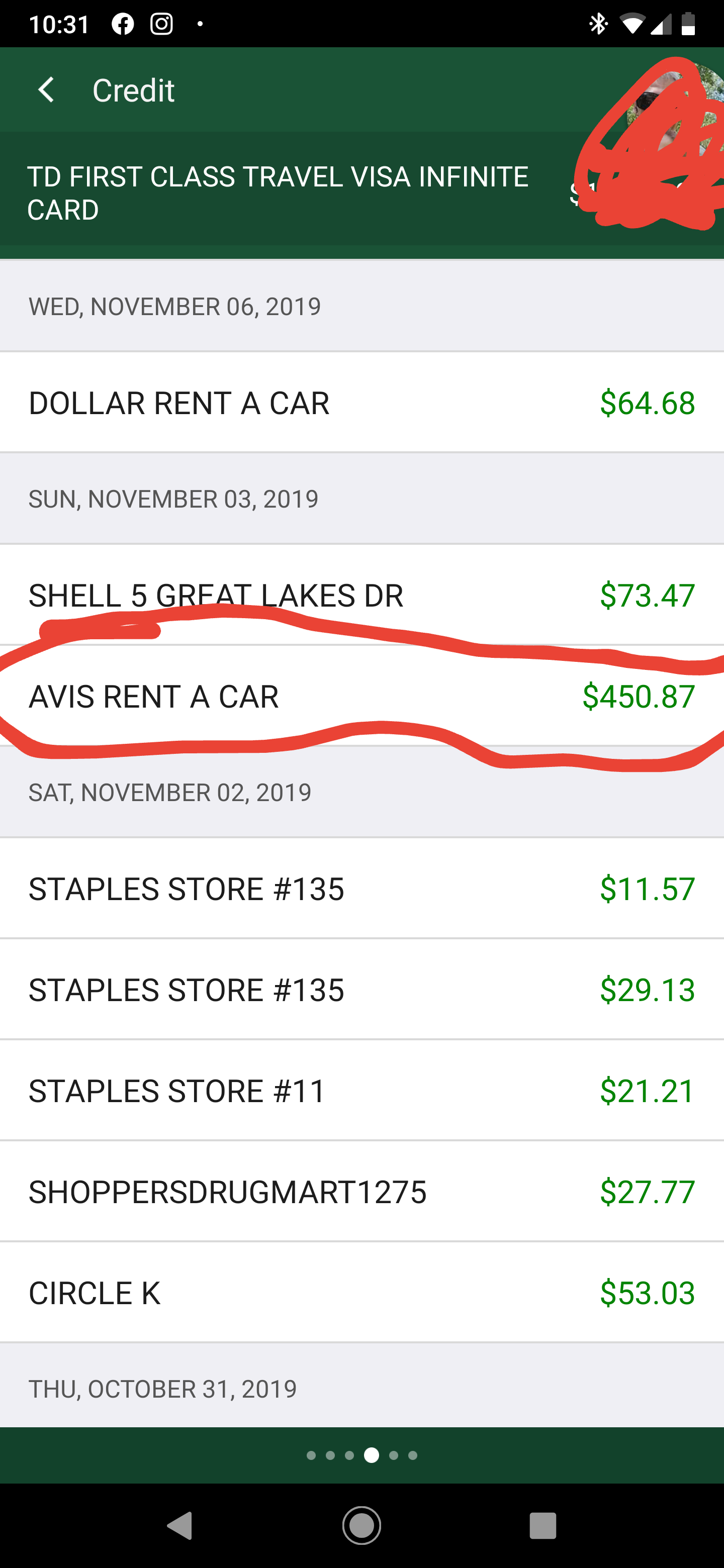Select the last page indicator dot

pyautogui.click(x=413, y=1455)
